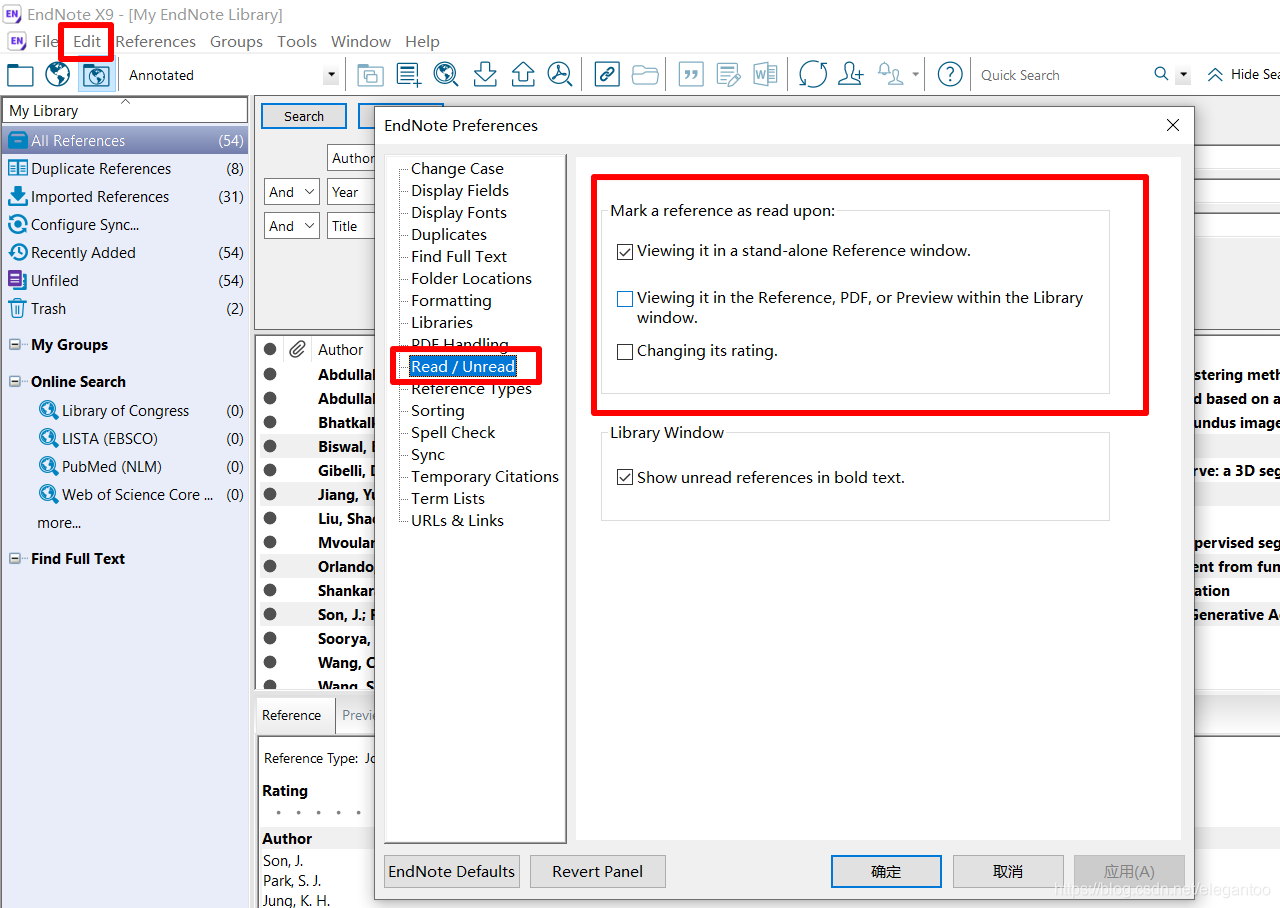The image size is (1280, 908).
Task: Open Activity Feed dropdown arrow
Action: [x=915, y=75]
